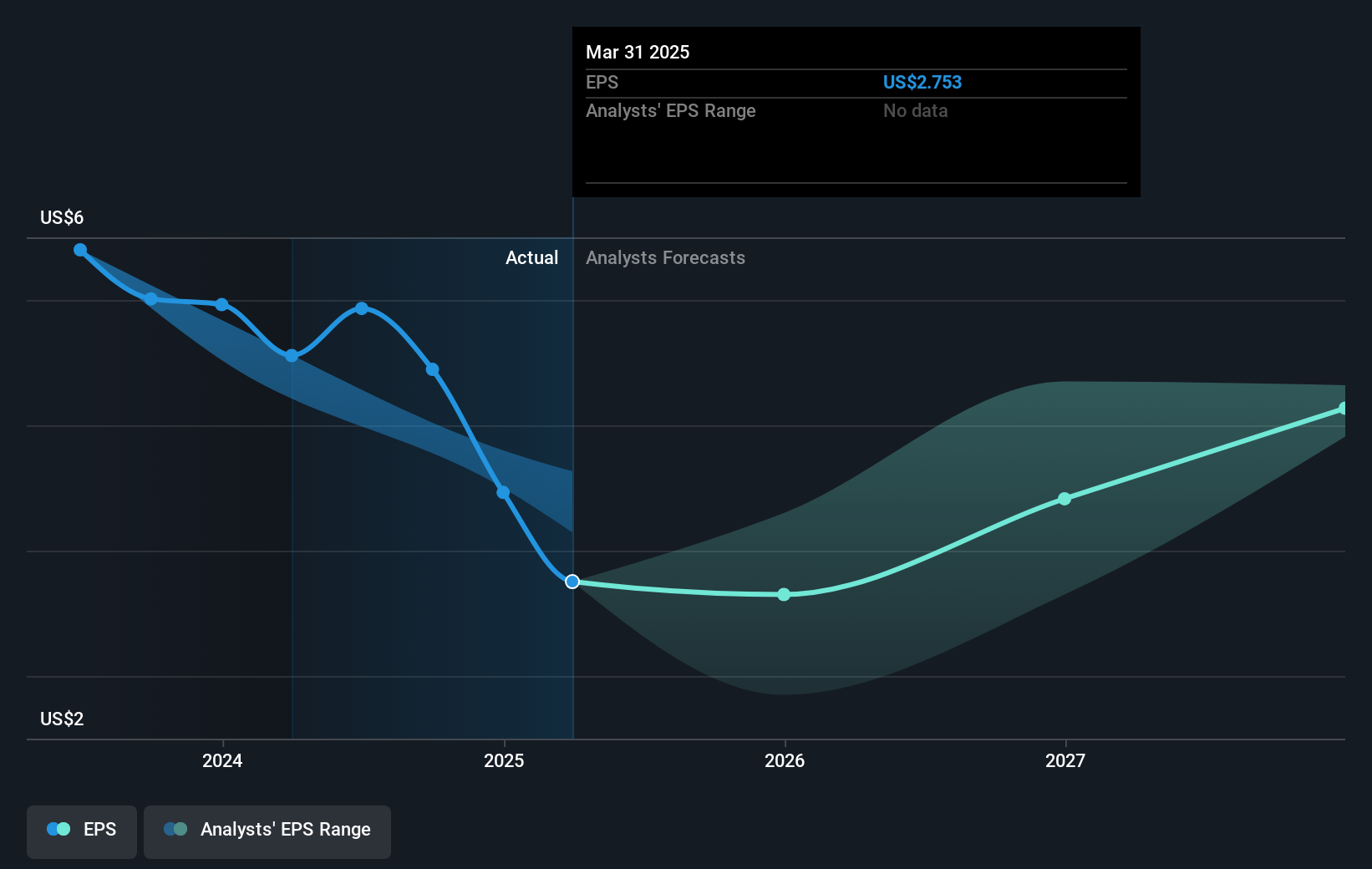Click the 'Analysts Forecasts' section label
Screen dimensions: 1372x869
coord(665,258)
